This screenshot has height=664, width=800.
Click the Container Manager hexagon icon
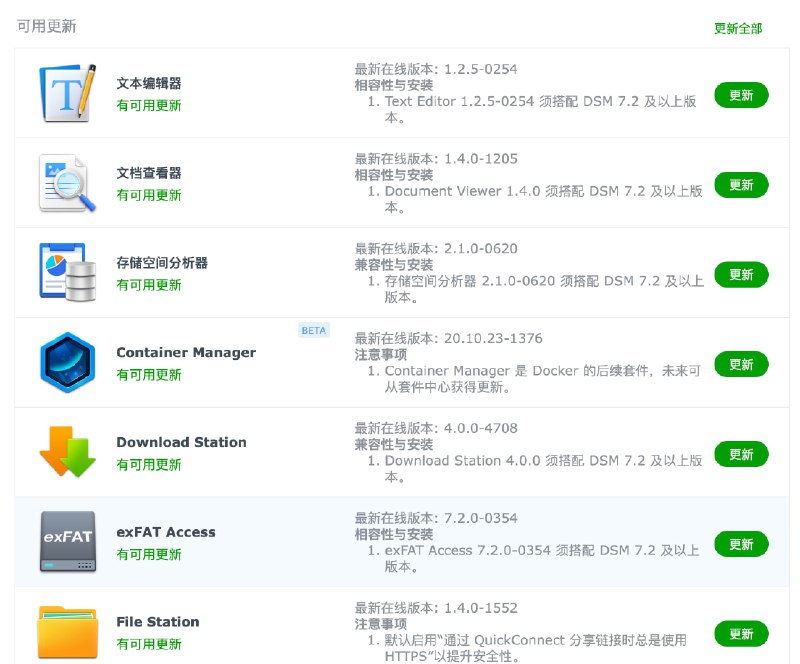[x=66, y=361]
